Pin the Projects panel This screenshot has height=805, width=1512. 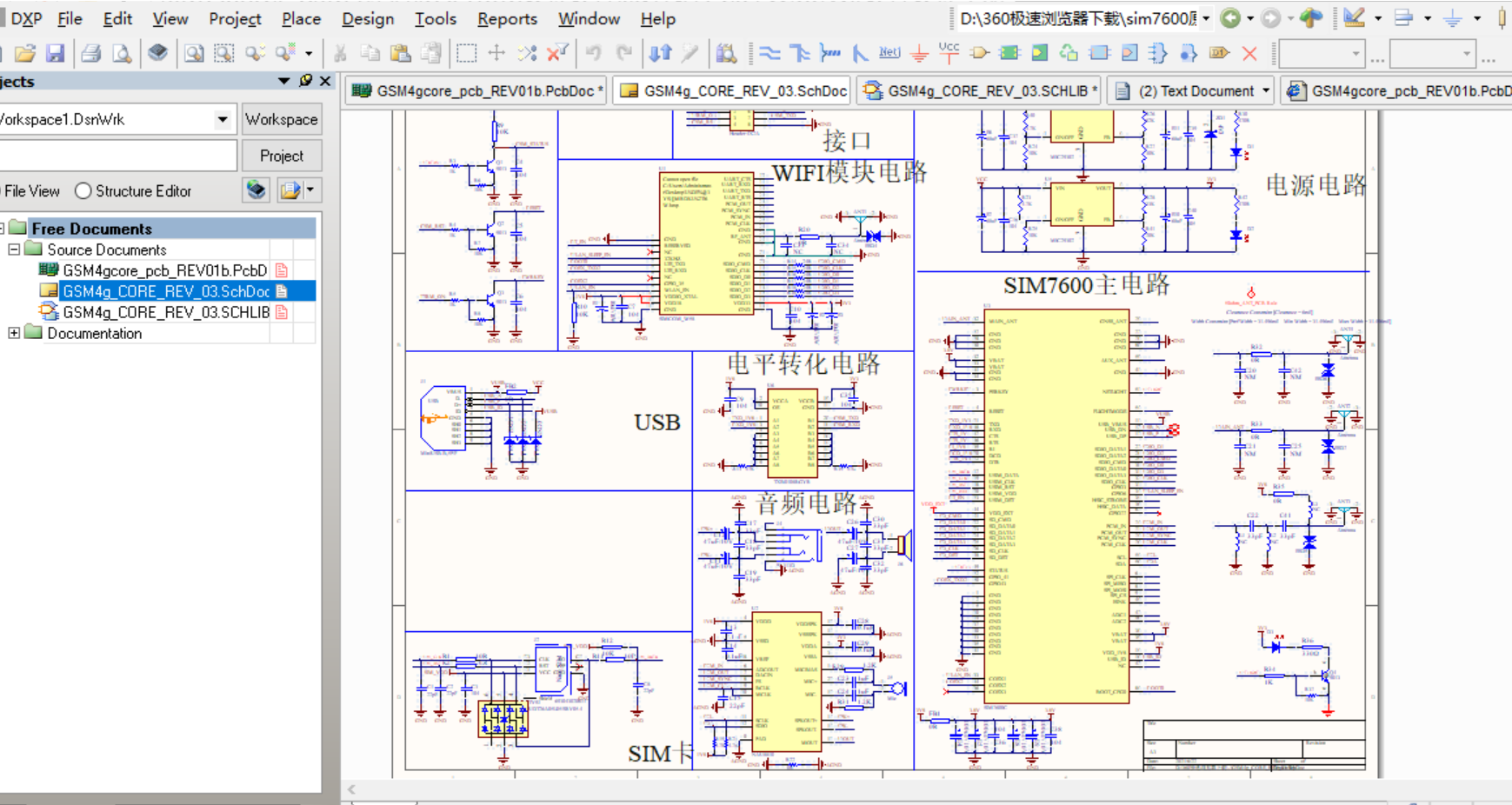[306, 81]
